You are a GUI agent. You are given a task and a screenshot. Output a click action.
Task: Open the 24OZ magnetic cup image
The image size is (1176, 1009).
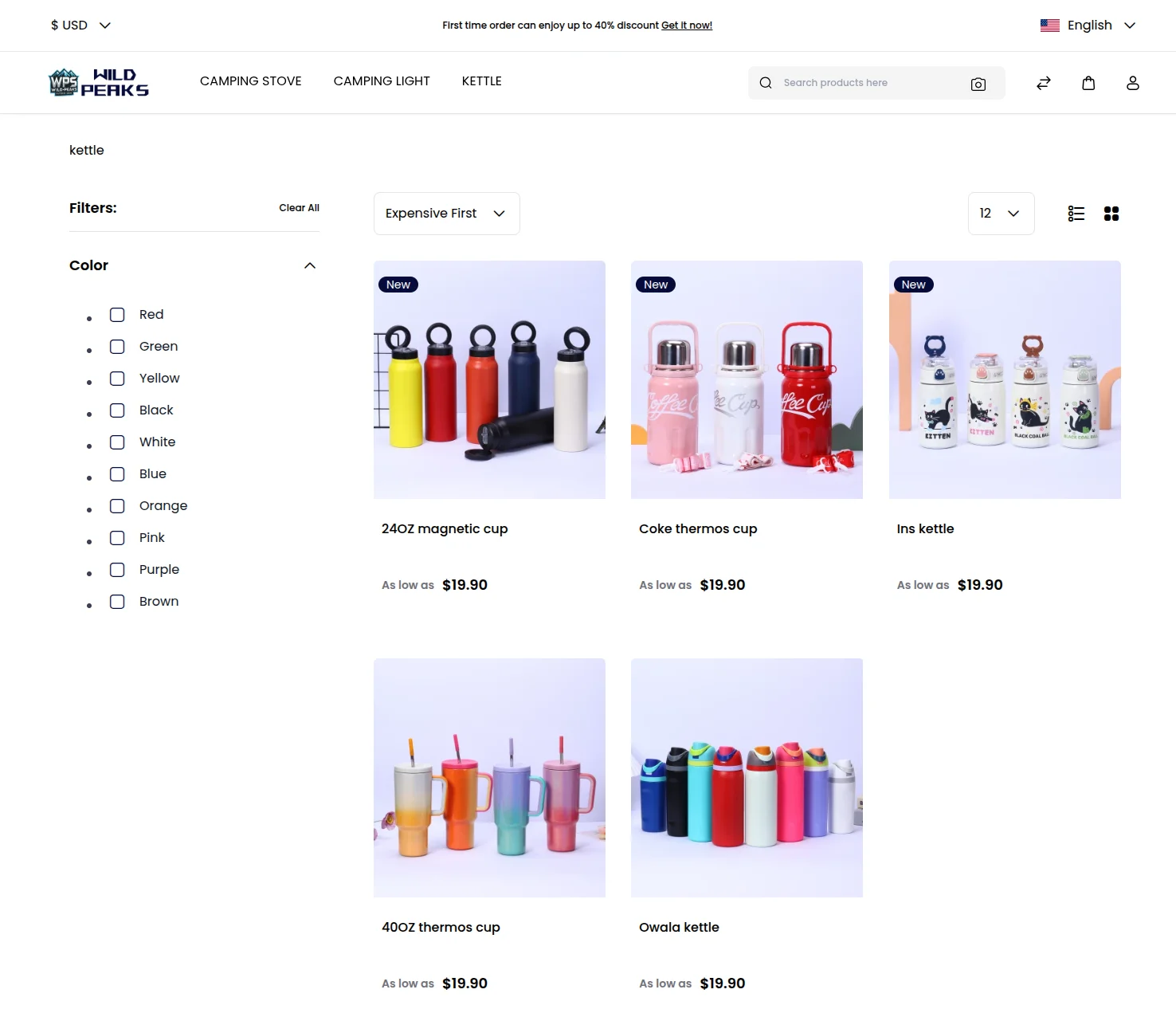tap(489, 379)
